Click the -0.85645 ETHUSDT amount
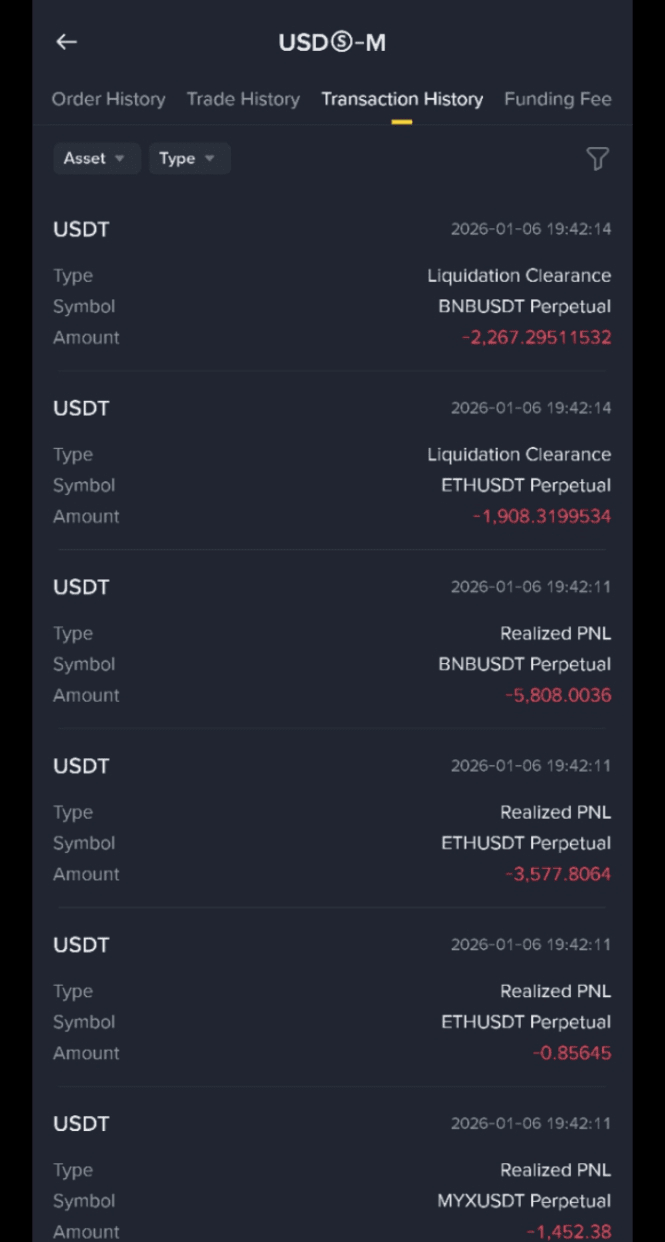Image resolution: width=665 pixels, height=1242 pixels. coord(572,1053)
